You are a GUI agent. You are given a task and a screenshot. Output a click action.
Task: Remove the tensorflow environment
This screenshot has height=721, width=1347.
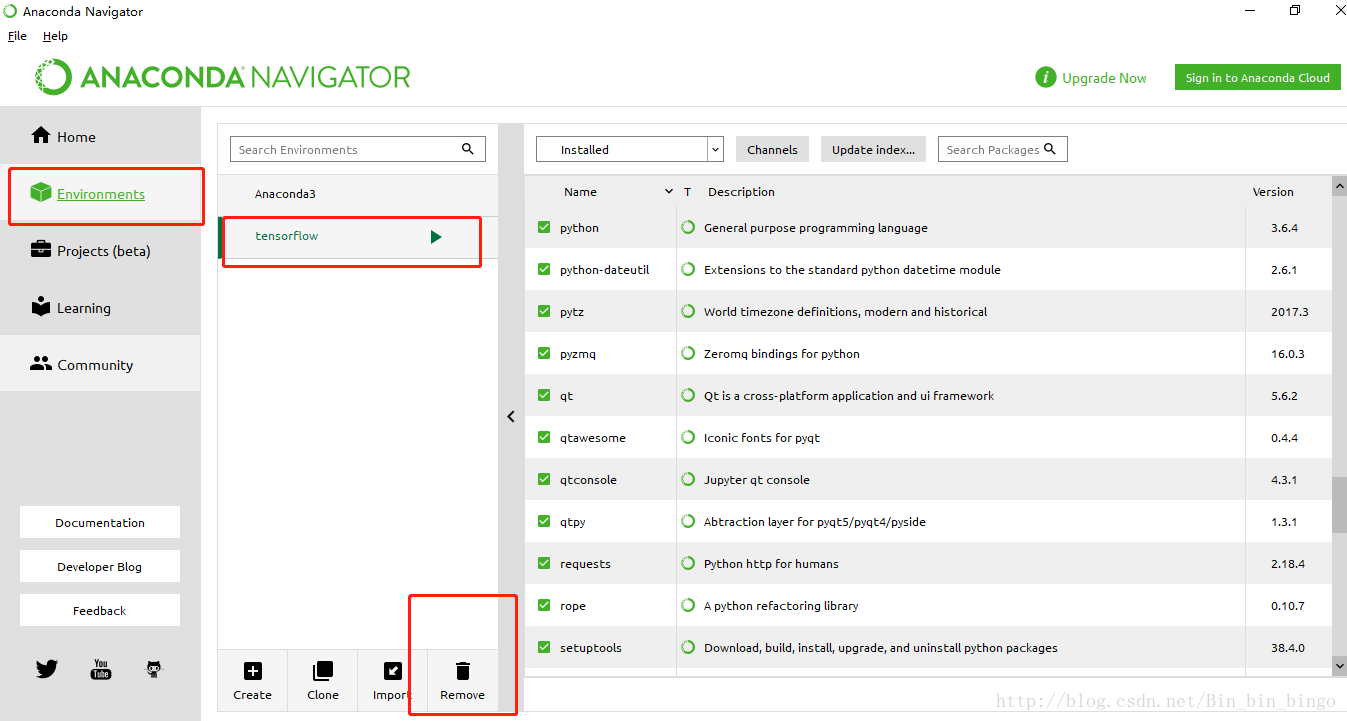pos(463,680)
